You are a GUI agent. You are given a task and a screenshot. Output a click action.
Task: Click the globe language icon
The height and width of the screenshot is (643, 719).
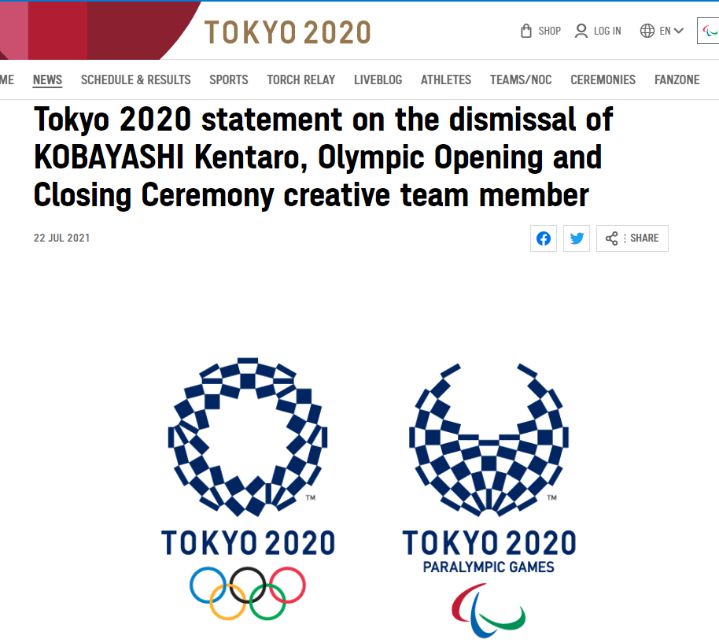tap(647, 31)
